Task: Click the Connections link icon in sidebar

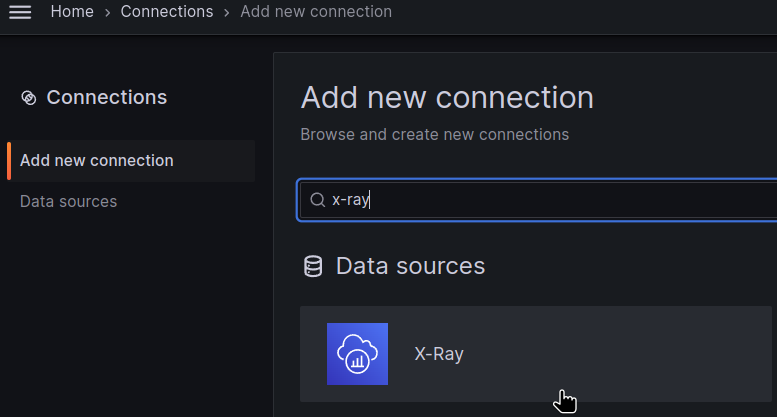Action: [x=28, y=98]
